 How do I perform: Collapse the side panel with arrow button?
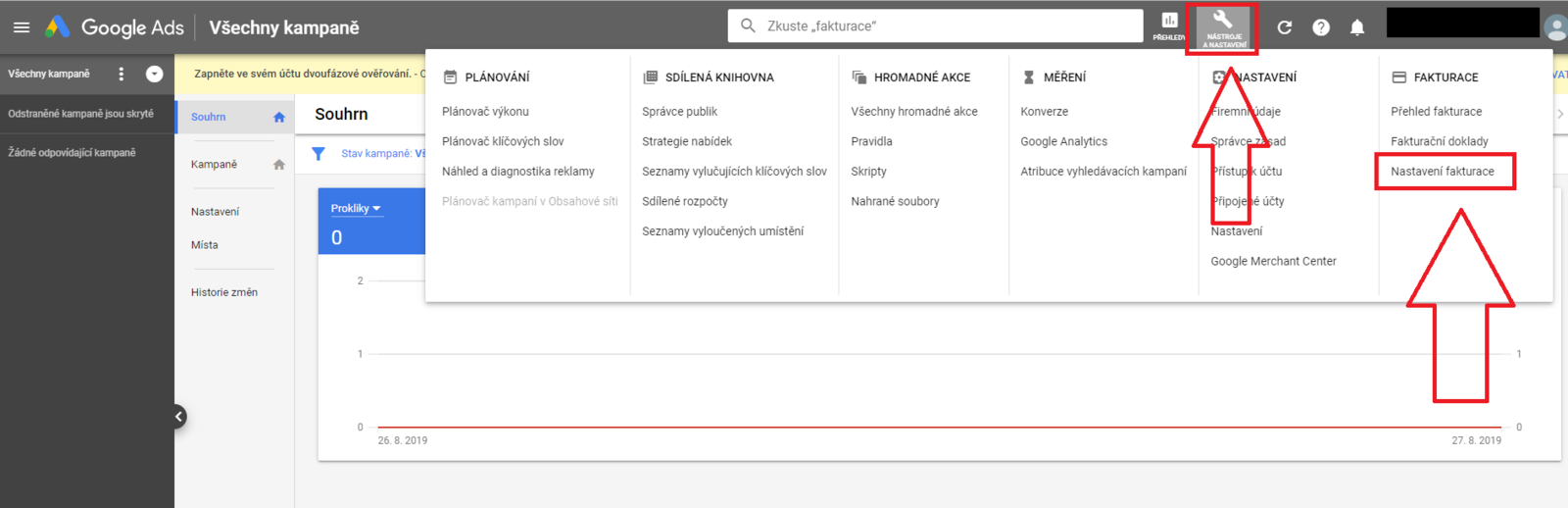pos(178,417)
